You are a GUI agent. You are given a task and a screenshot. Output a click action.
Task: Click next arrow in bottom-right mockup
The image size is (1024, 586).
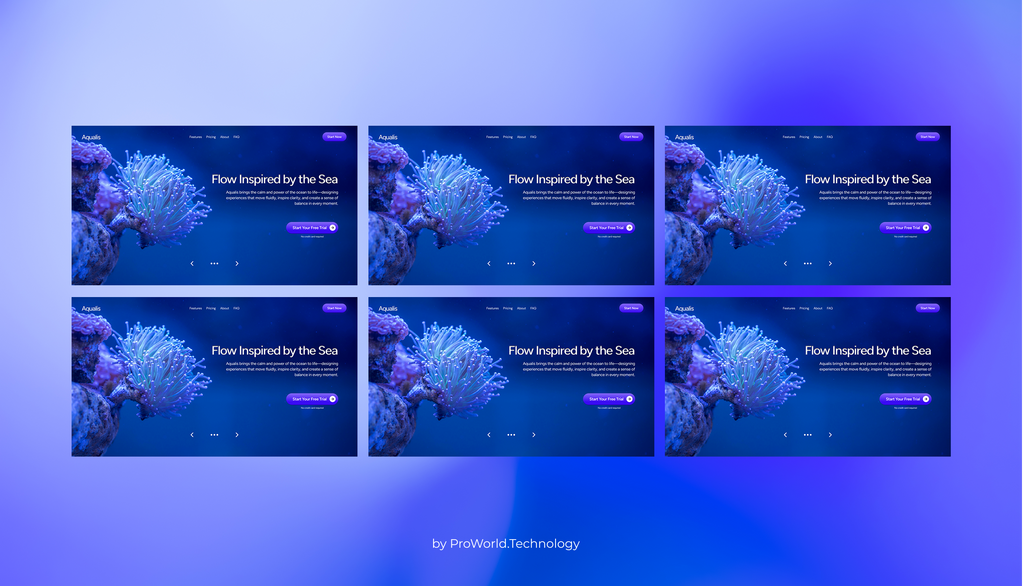(830, 434)
